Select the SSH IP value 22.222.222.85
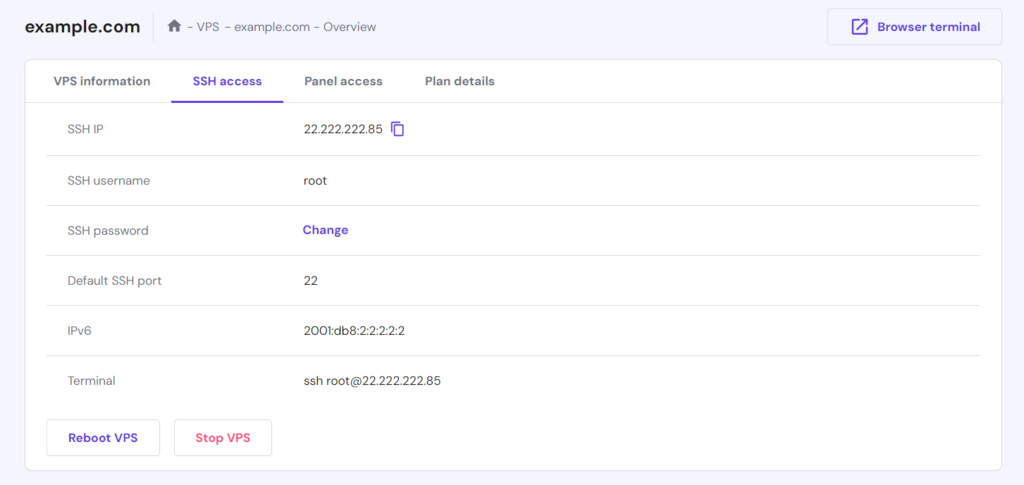 coord(343,129)
